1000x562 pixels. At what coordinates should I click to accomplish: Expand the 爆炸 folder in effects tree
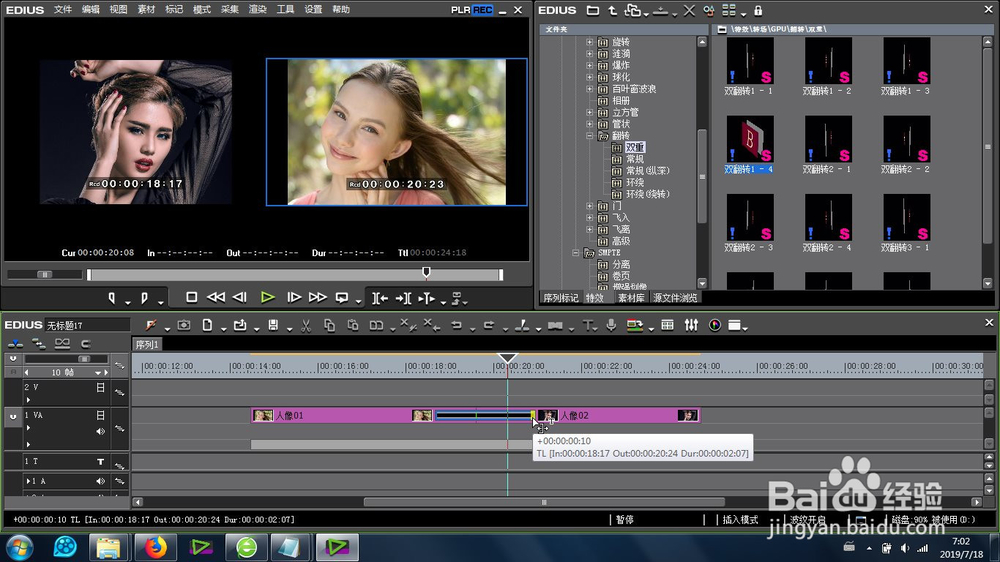tap(589, 65)
